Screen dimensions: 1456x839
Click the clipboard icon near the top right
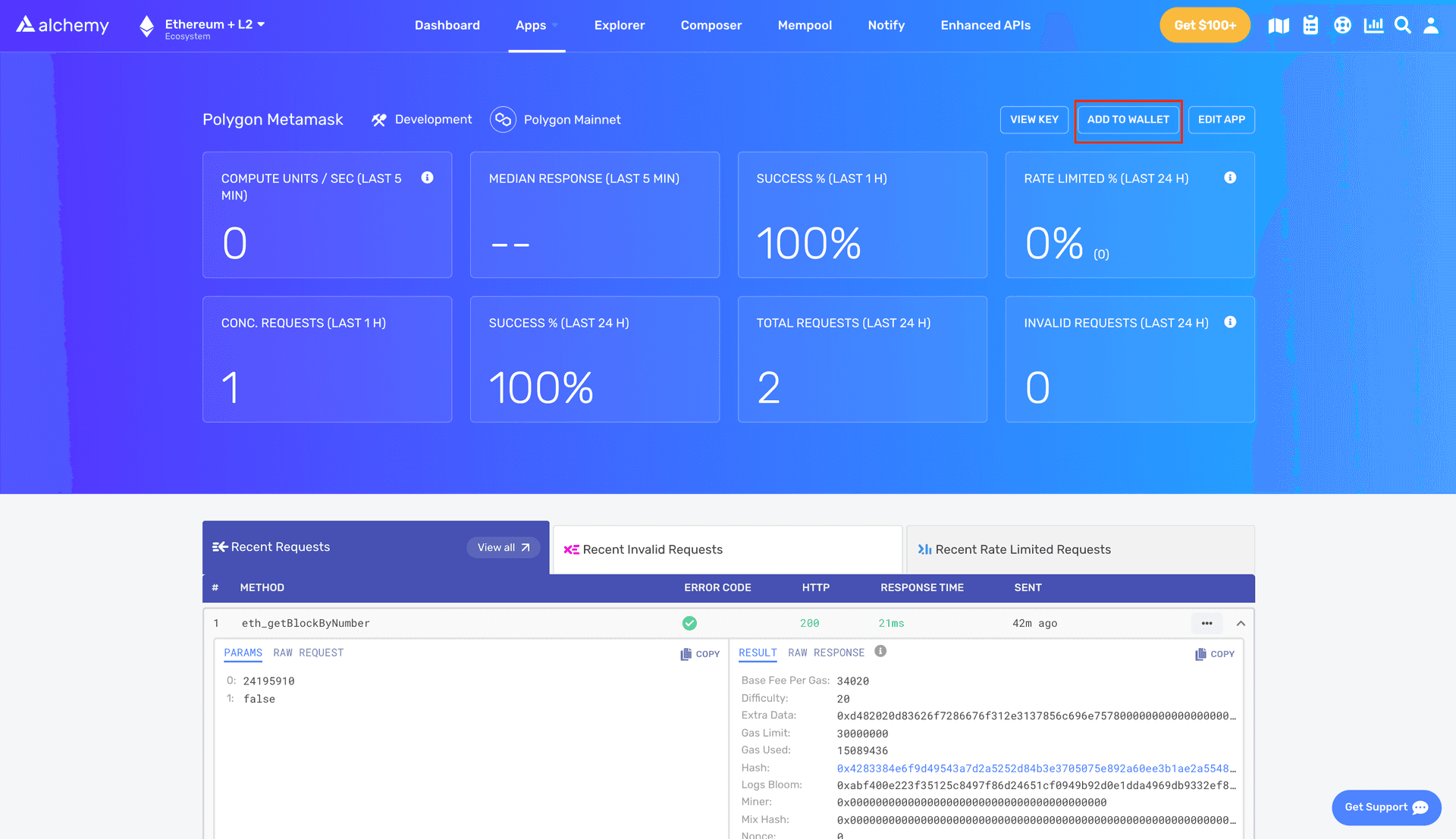[1310, 25]
